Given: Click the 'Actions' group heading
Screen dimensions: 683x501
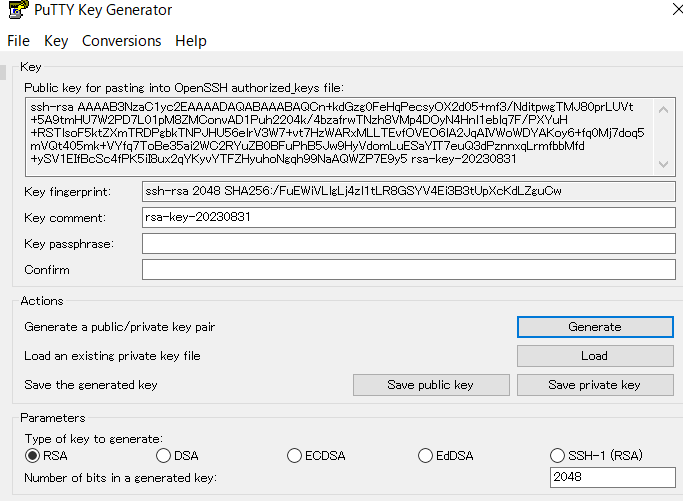Looking at the screenshot, I should pos(42,301).
